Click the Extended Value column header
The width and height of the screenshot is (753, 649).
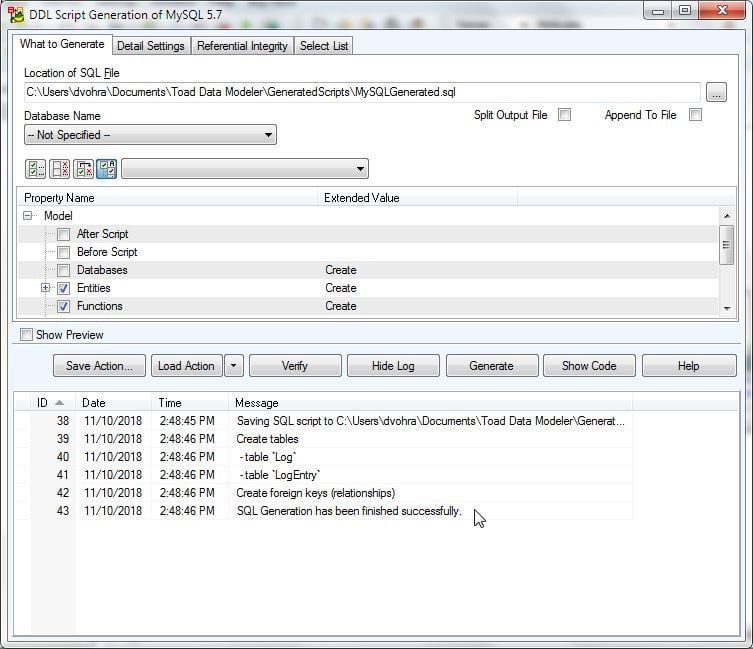click(x=418, y=198)
